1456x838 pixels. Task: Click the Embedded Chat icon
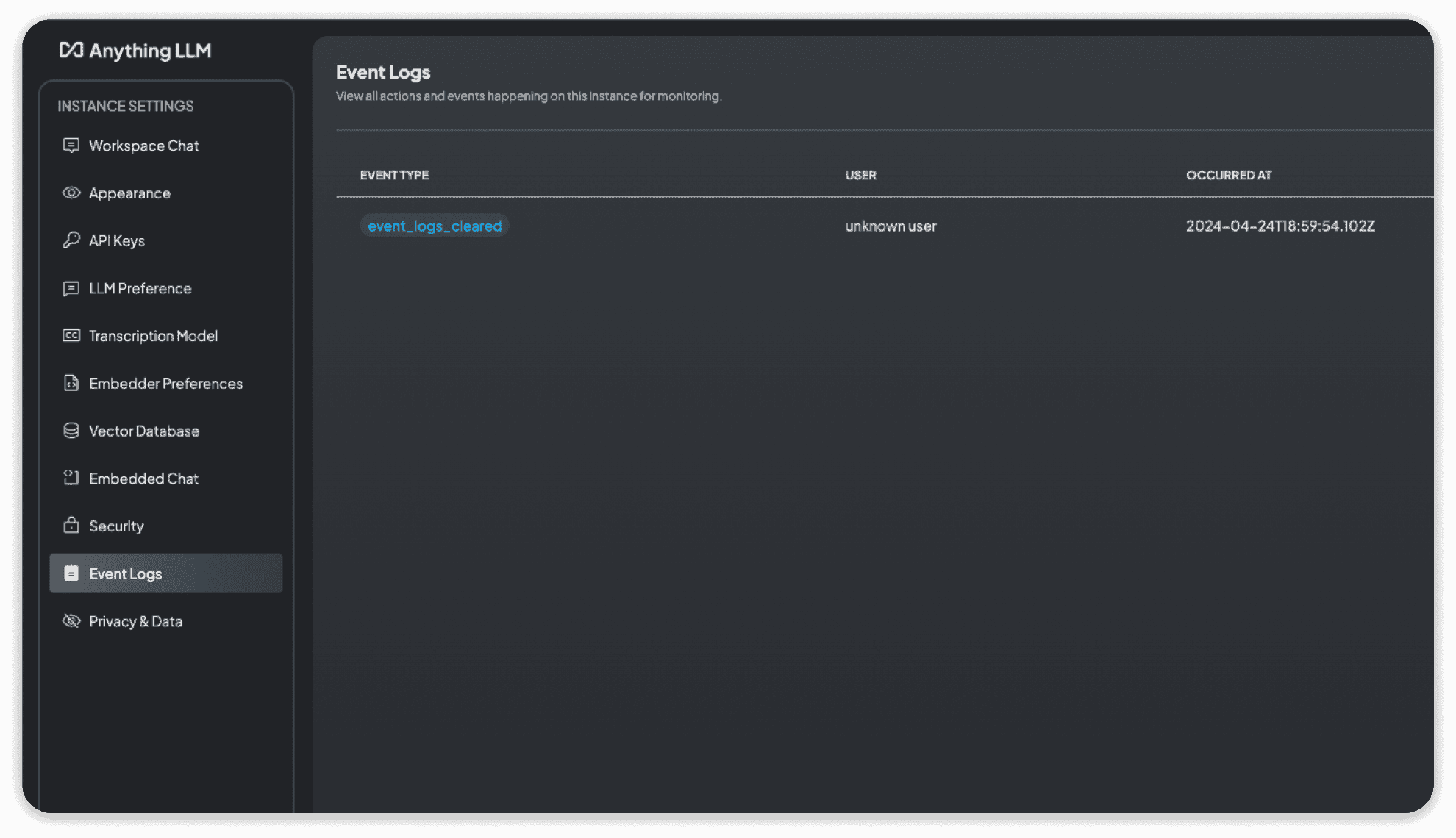click(x=71, y=479)
